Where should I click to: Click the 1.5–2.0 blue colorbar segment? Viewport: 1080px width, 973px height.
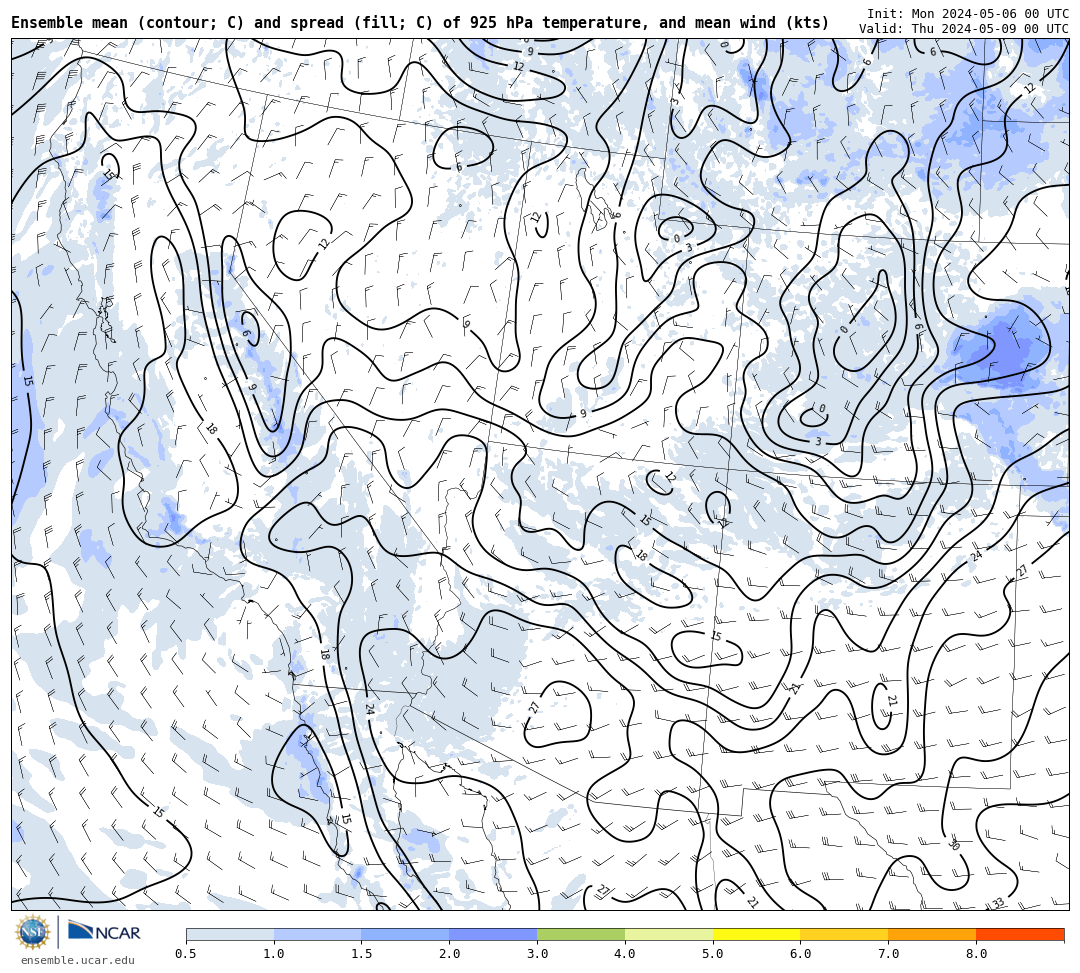coord(406,934)
